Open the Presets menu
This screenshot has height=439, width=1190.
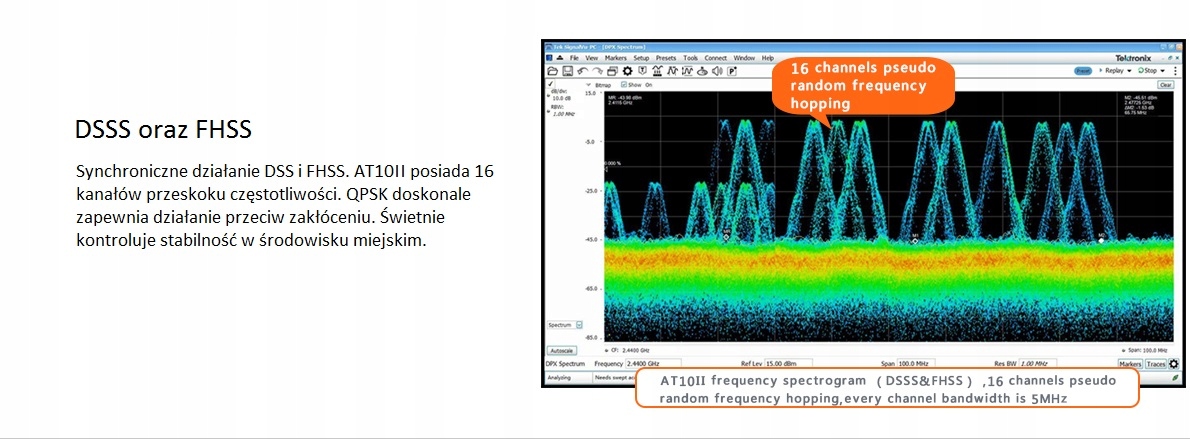666,58
